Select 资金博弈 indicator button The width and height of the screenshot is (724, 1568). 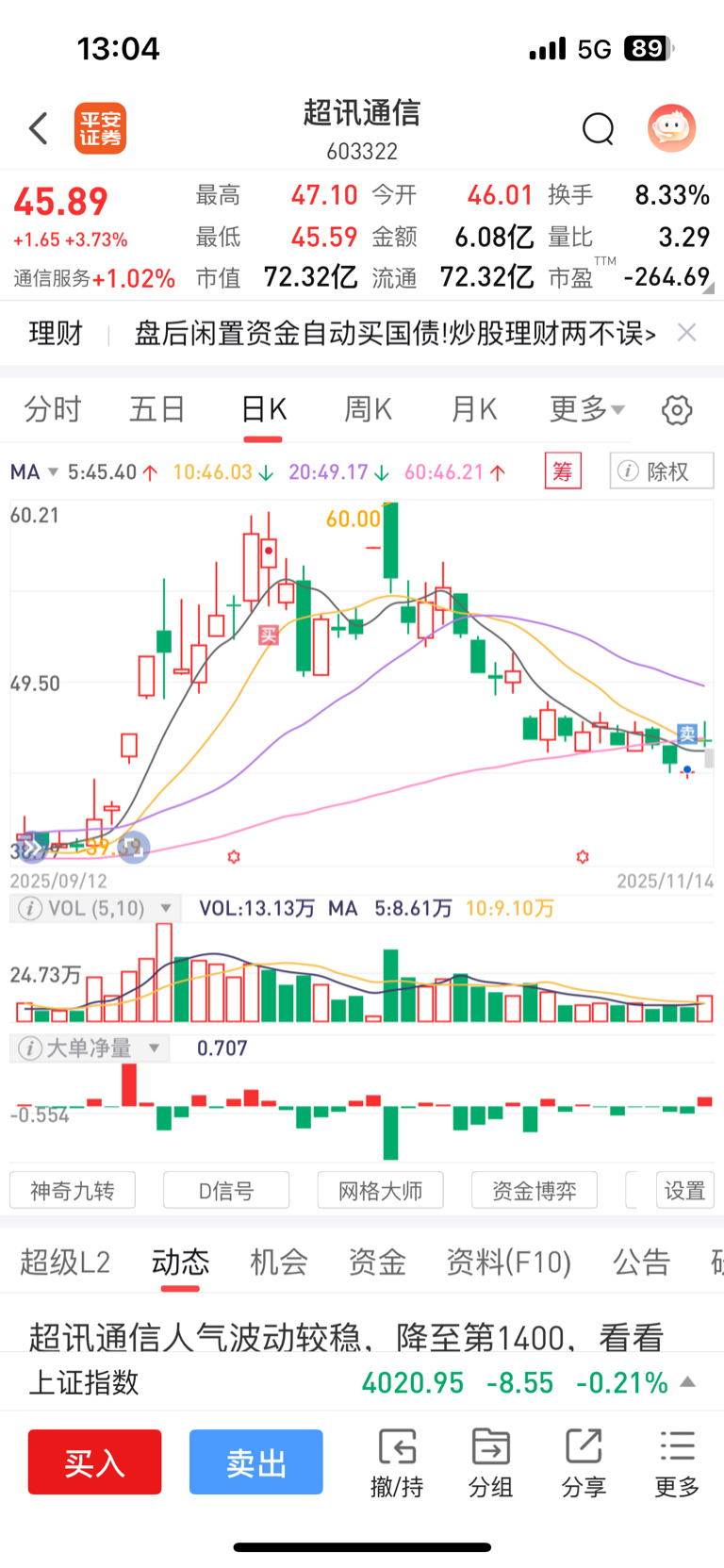[535, 1191]
